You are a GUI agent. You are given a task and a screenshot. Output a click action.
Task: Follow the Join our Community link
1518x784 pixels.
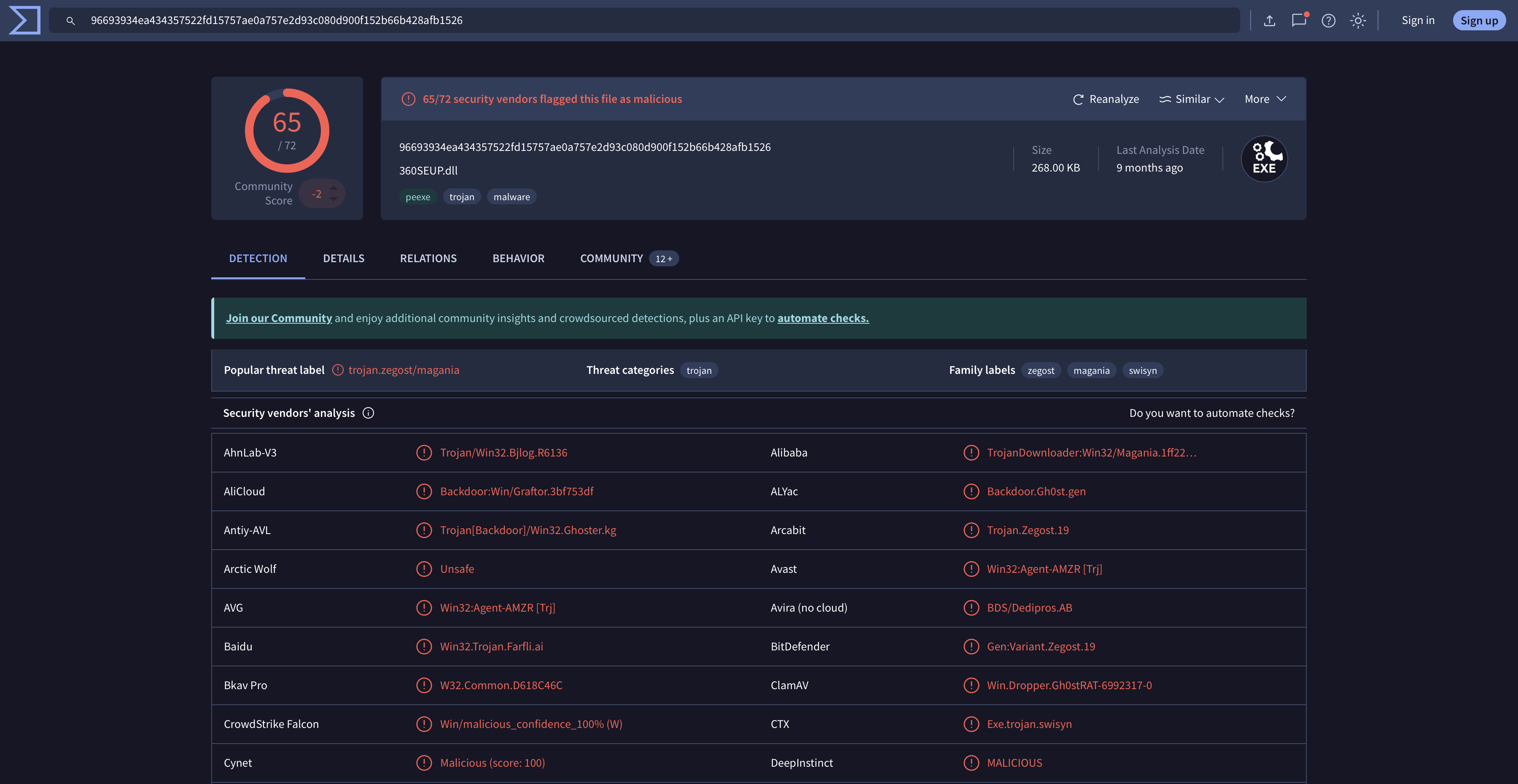coord(279,318)
